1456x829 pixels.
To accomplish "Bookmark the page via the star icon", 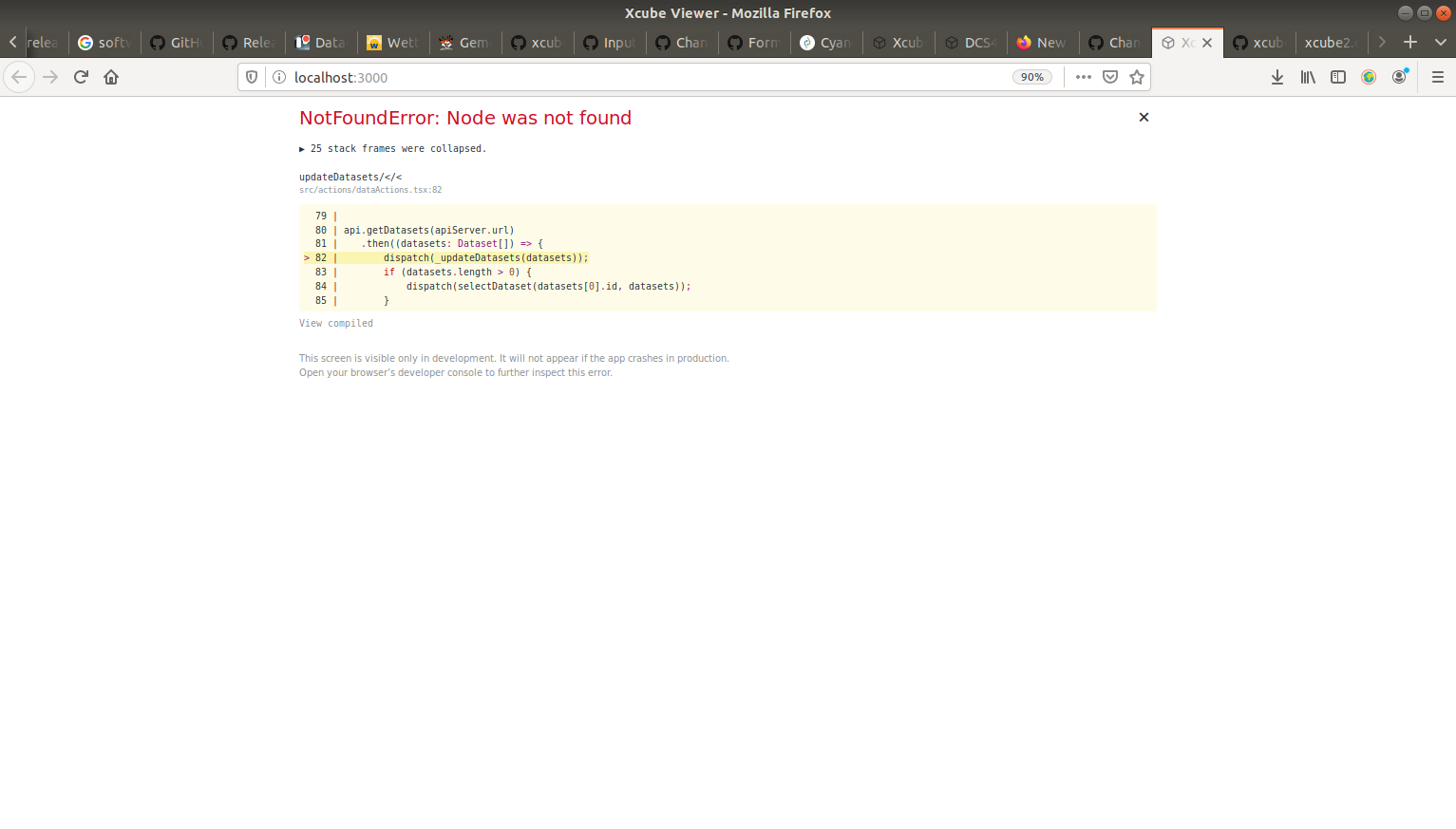I will [x=1137, y=77].
